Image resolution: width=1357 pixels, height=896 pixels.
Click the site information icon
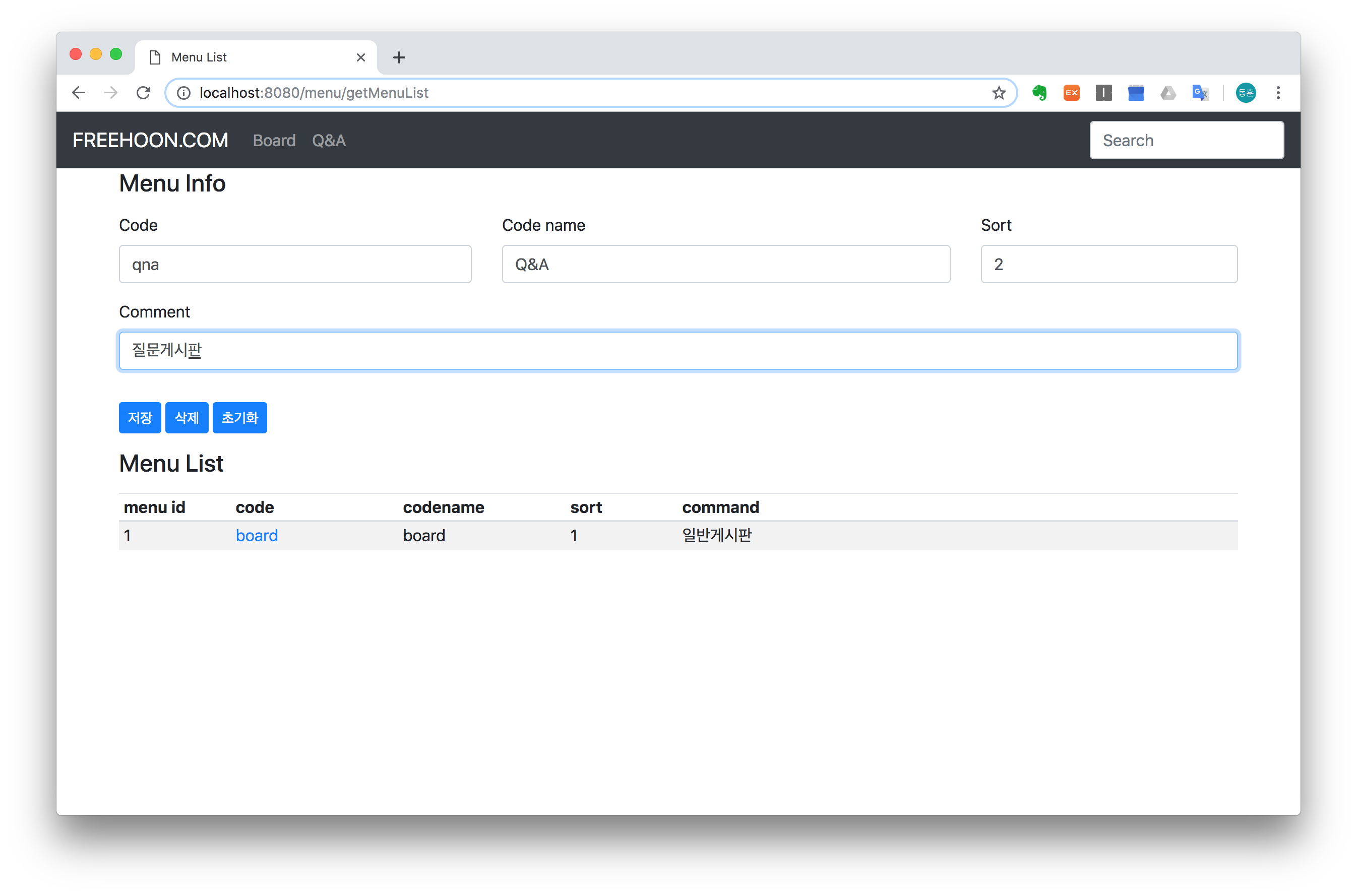183,93
